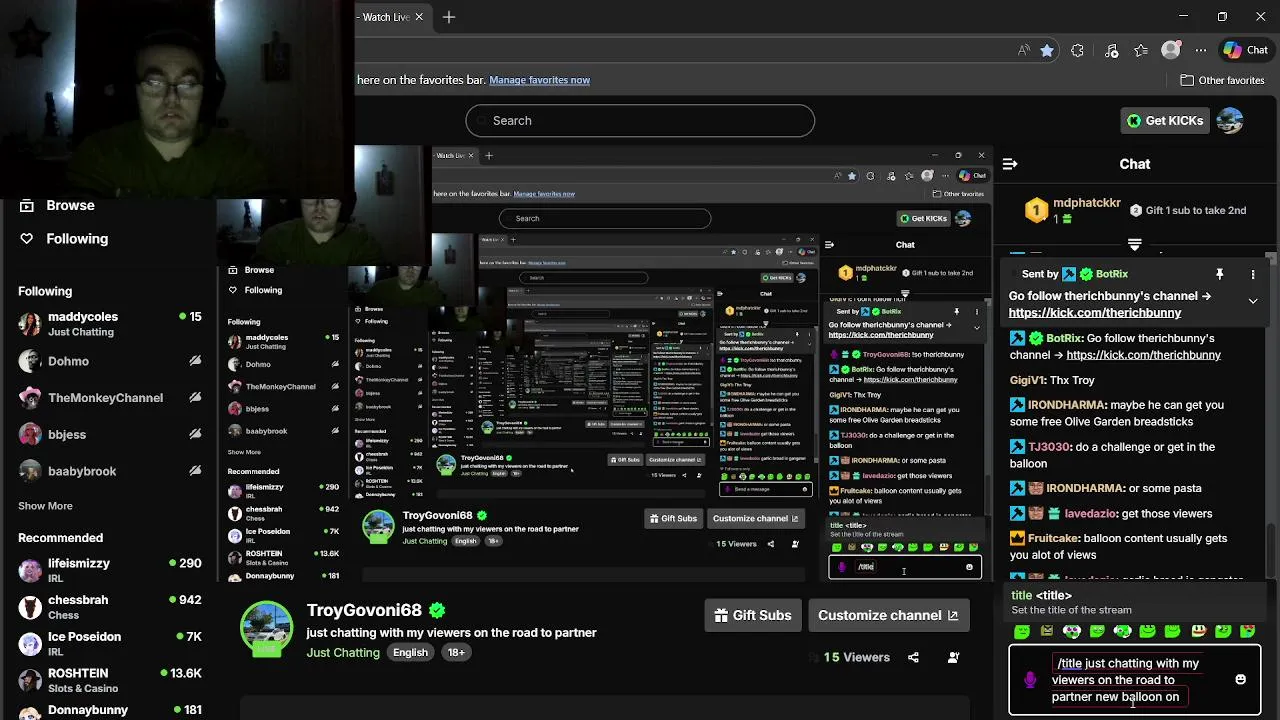The height and width of the screenshot is (720, 1280).
Task: Open the Kick user avatar menu
Action: coord(1230,120)
